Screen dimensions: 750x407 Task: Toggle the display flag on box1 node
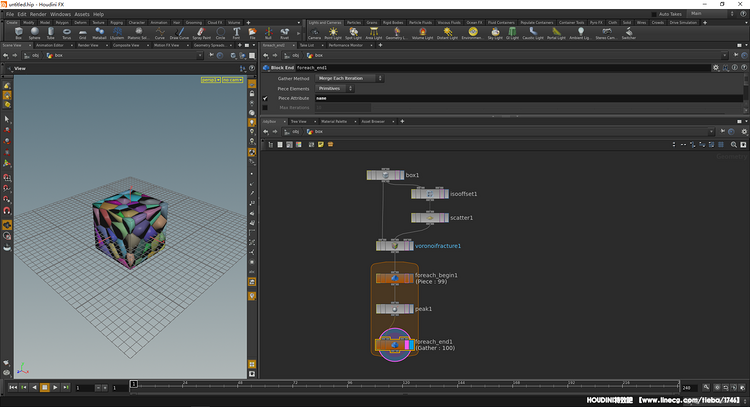pos(401,176)
